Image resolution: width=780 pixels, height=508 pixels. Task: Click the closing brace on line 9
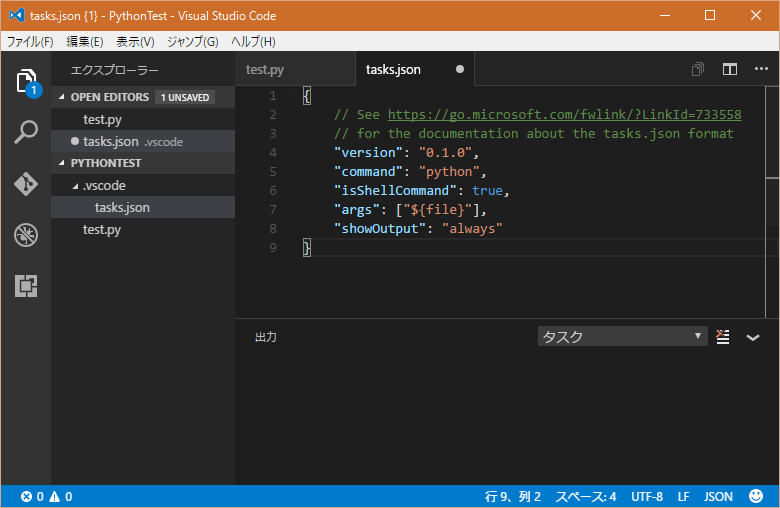click(307, 247)
